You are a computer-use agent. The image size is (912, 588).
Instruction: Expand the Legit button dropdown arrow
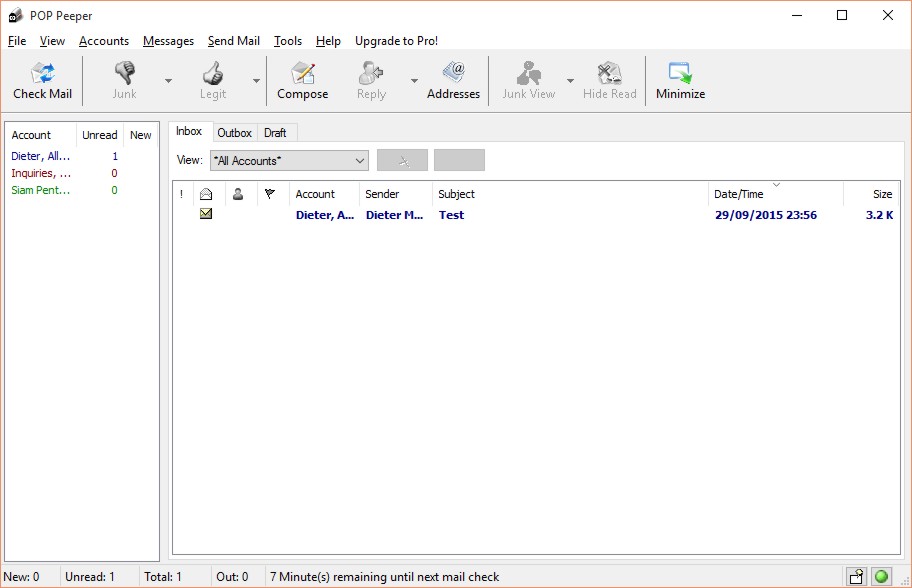256,81
